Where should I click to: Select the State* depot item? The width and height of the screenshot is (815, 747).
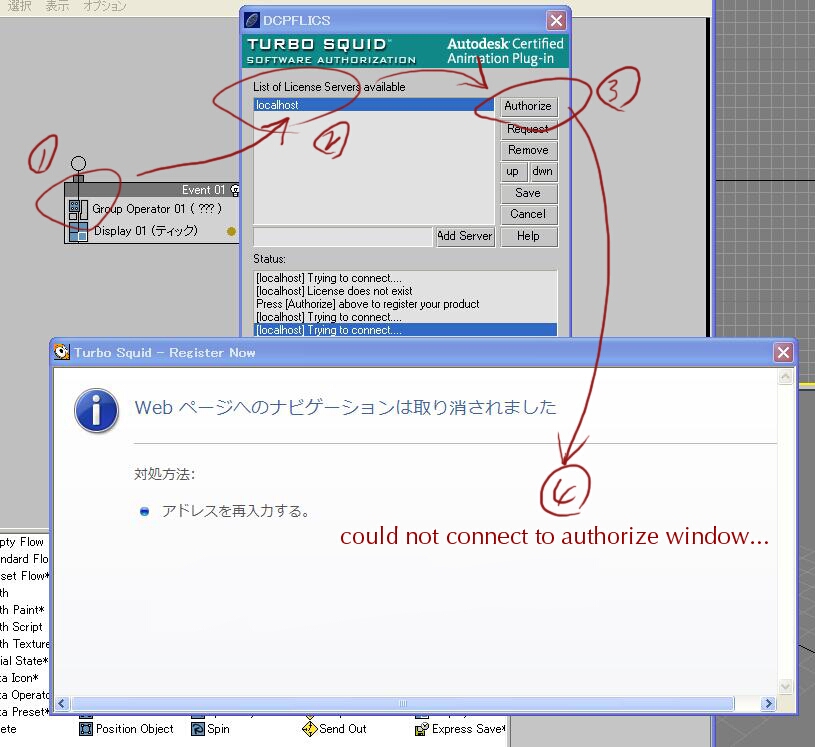click(x=24, y=661)
